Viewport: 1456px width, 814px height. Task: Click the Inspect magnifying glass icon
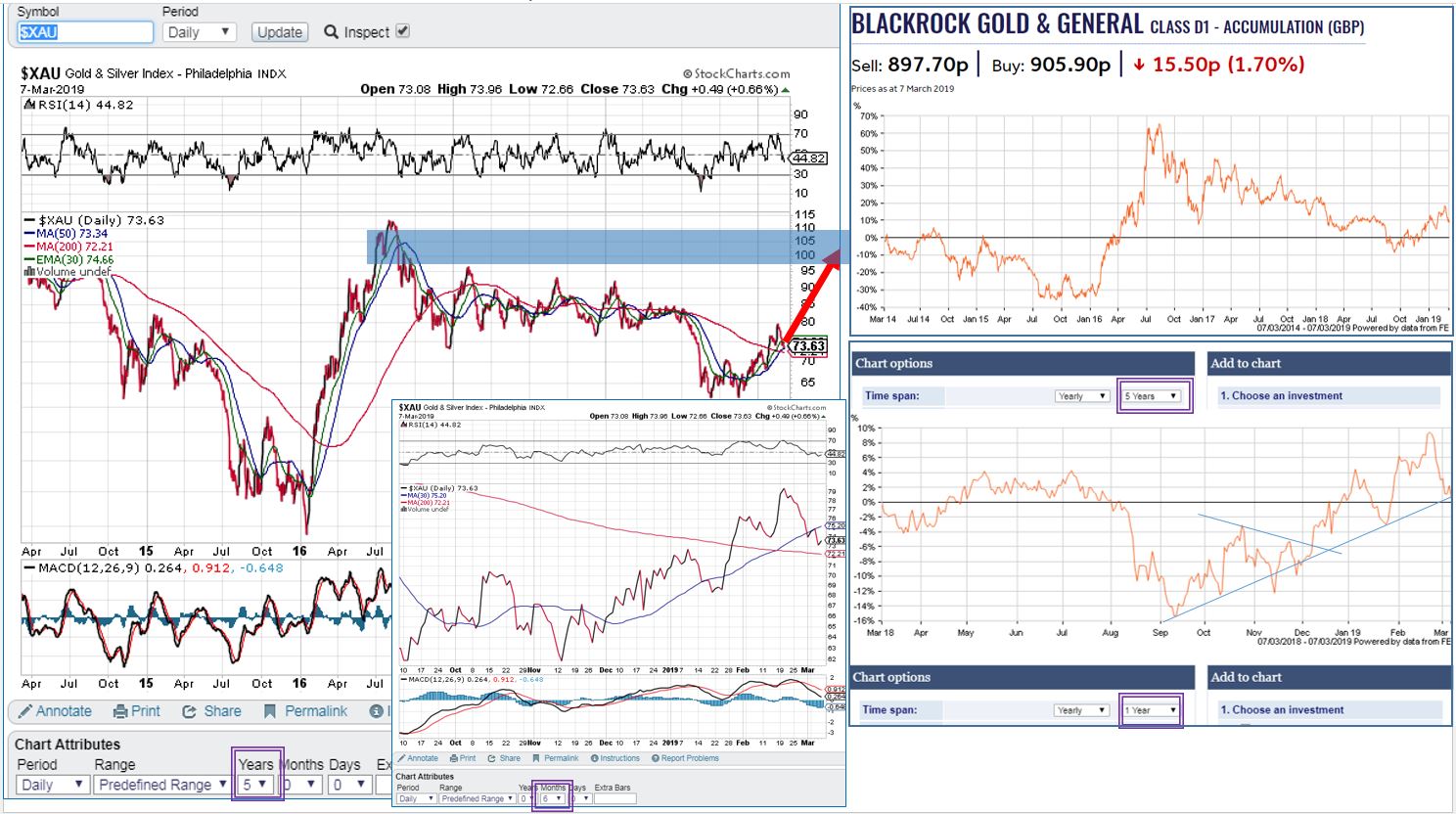(331, 32)
